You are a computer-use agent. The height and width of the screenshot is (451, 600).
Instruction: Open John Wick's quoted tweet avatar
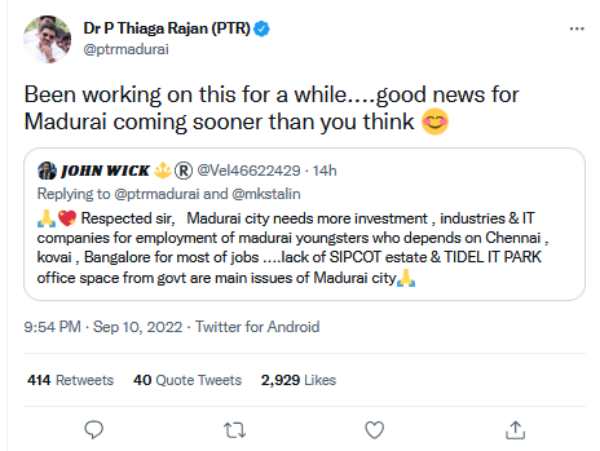point(45,169)
